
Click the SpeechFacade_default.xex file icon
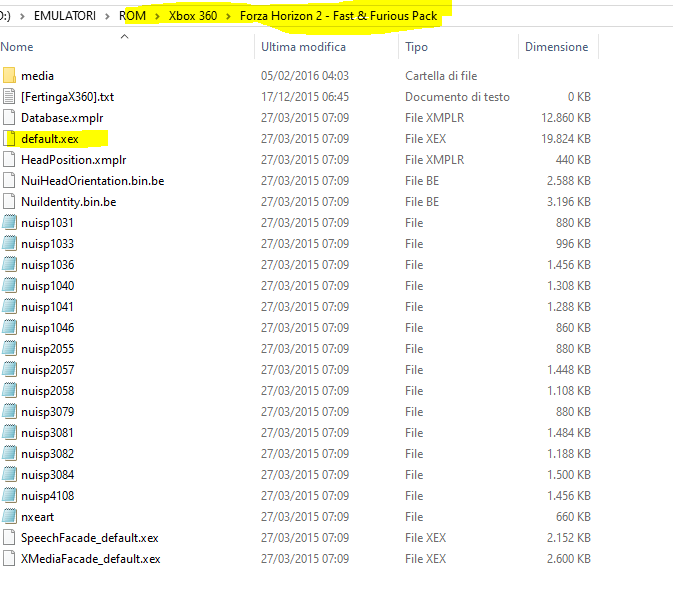pos(9,538)
